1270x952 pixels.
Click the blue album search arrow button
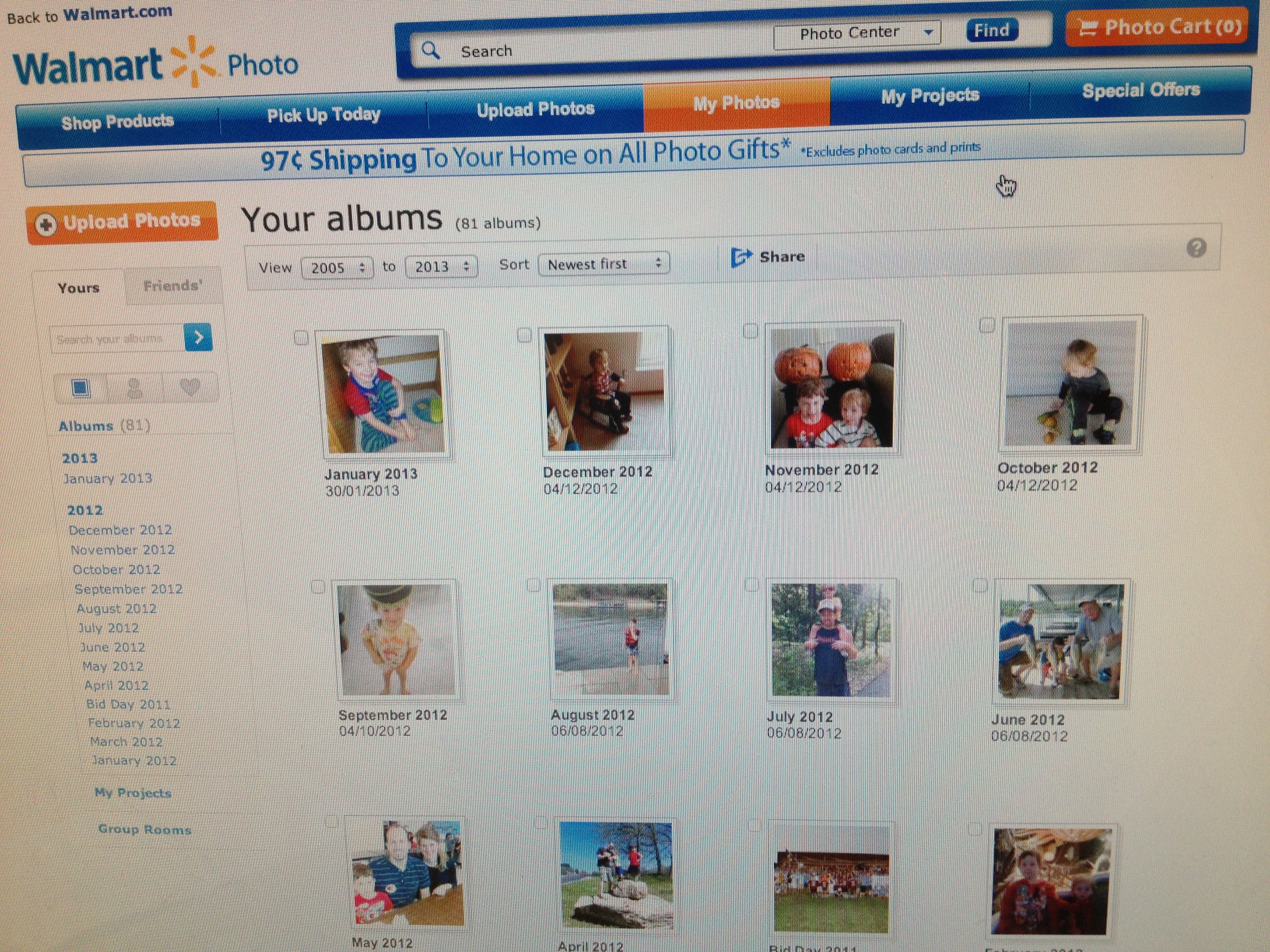coord(199,337)
